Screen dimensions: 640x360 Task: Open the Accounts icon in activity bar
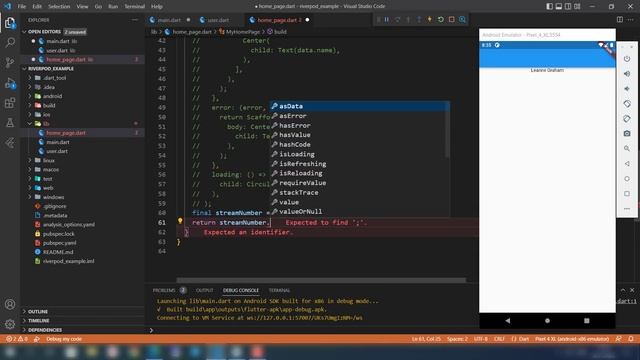[10, 304]
